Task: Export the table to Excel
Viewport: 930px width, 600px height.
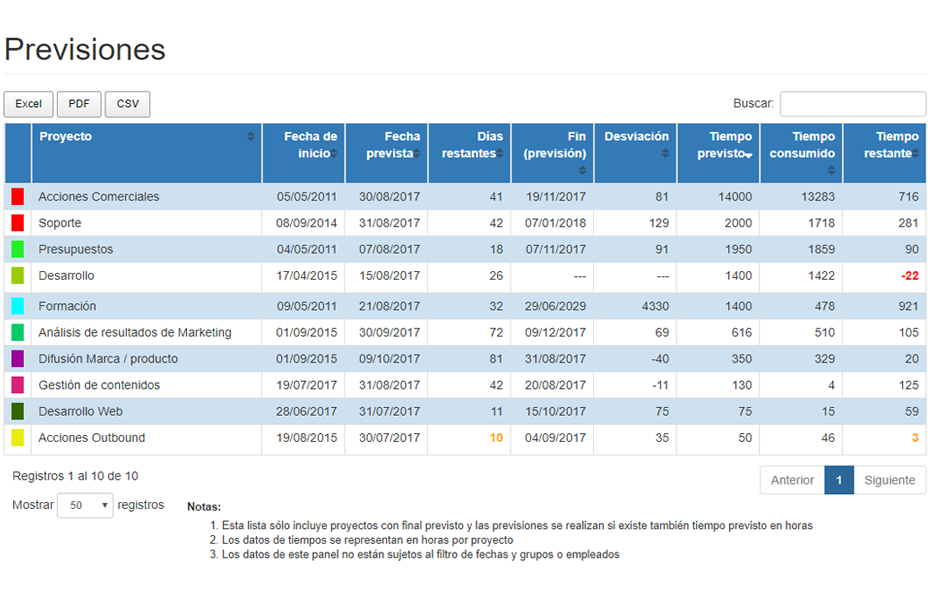Action: click(x=28, y=104)
